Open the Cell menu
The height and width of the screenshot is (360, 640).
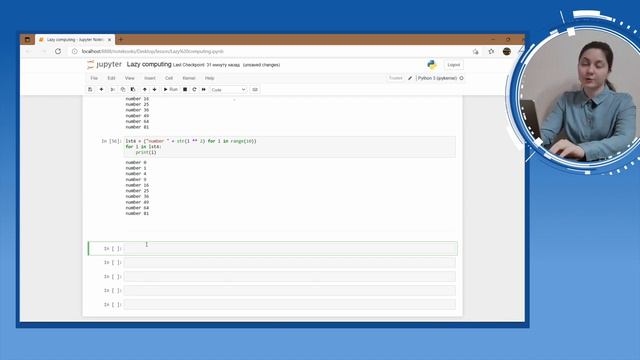tap(169, 78)
